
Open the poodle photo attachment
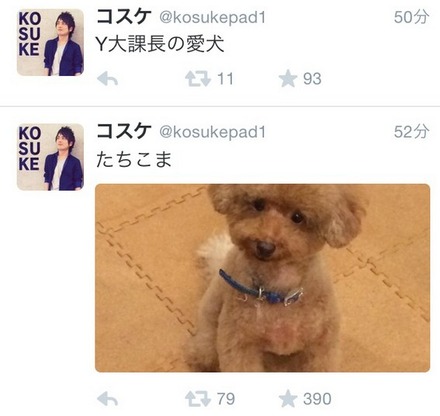[x=262, y=278]
